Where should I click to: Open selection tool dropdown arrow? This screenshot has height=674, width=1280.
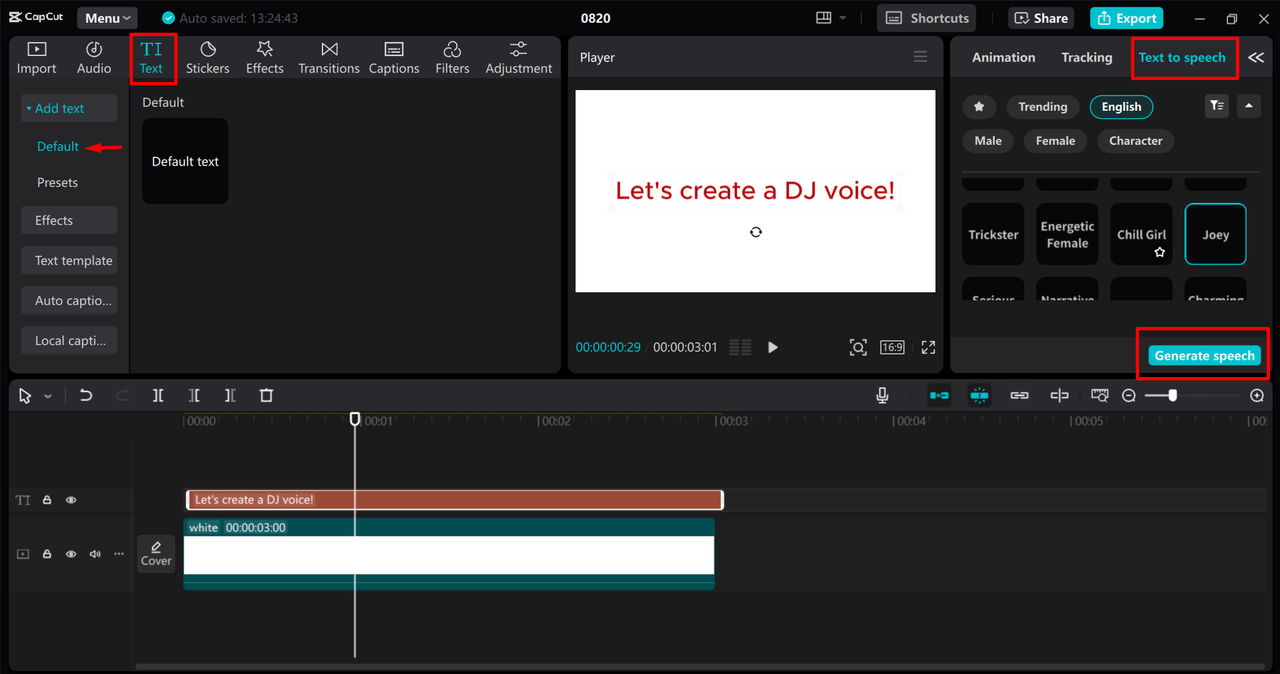(47, 397)
